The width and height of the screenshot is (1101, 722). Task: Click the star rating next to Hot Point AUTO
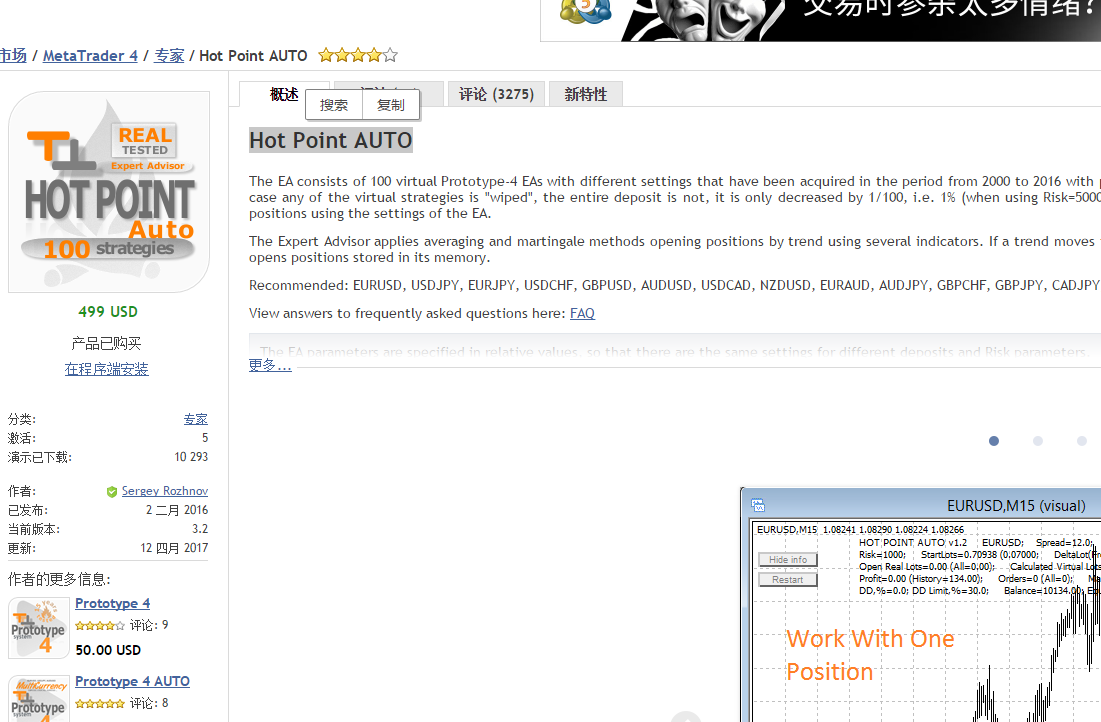coord(358,55)
